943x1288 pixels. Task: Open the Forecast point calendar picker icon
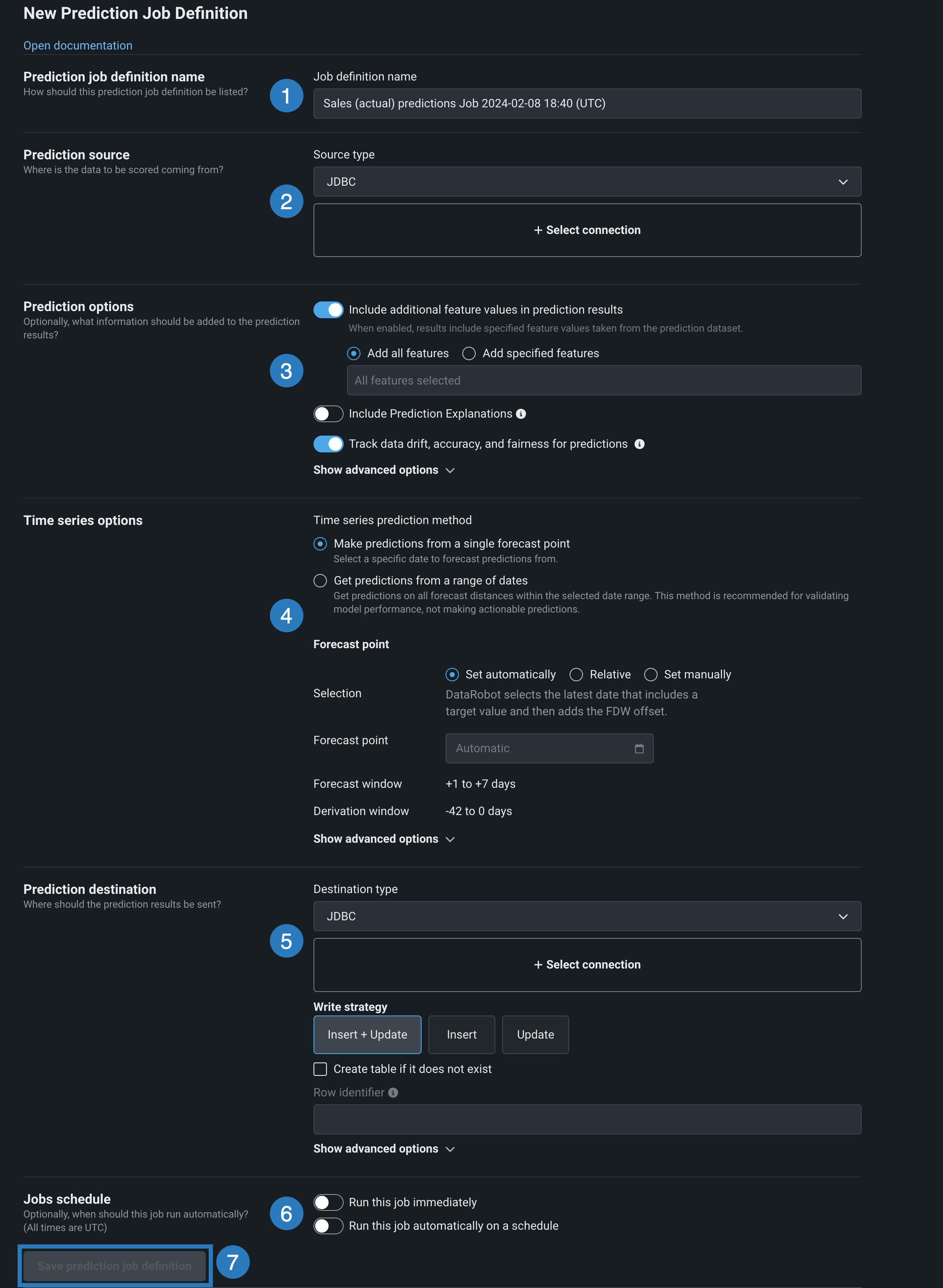click(639, 748)
